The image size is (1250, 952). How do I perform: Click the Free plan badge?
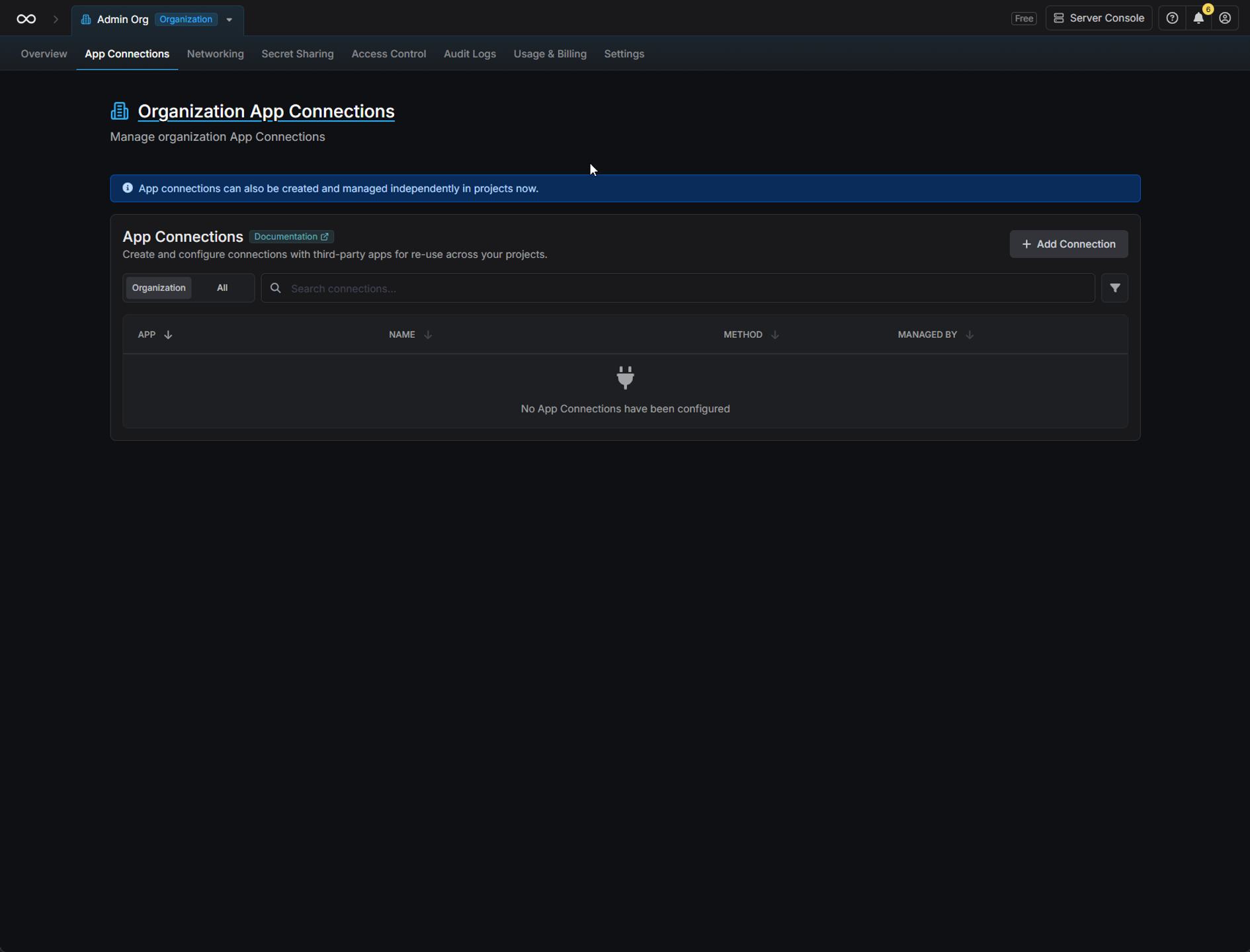(1024, 19)
